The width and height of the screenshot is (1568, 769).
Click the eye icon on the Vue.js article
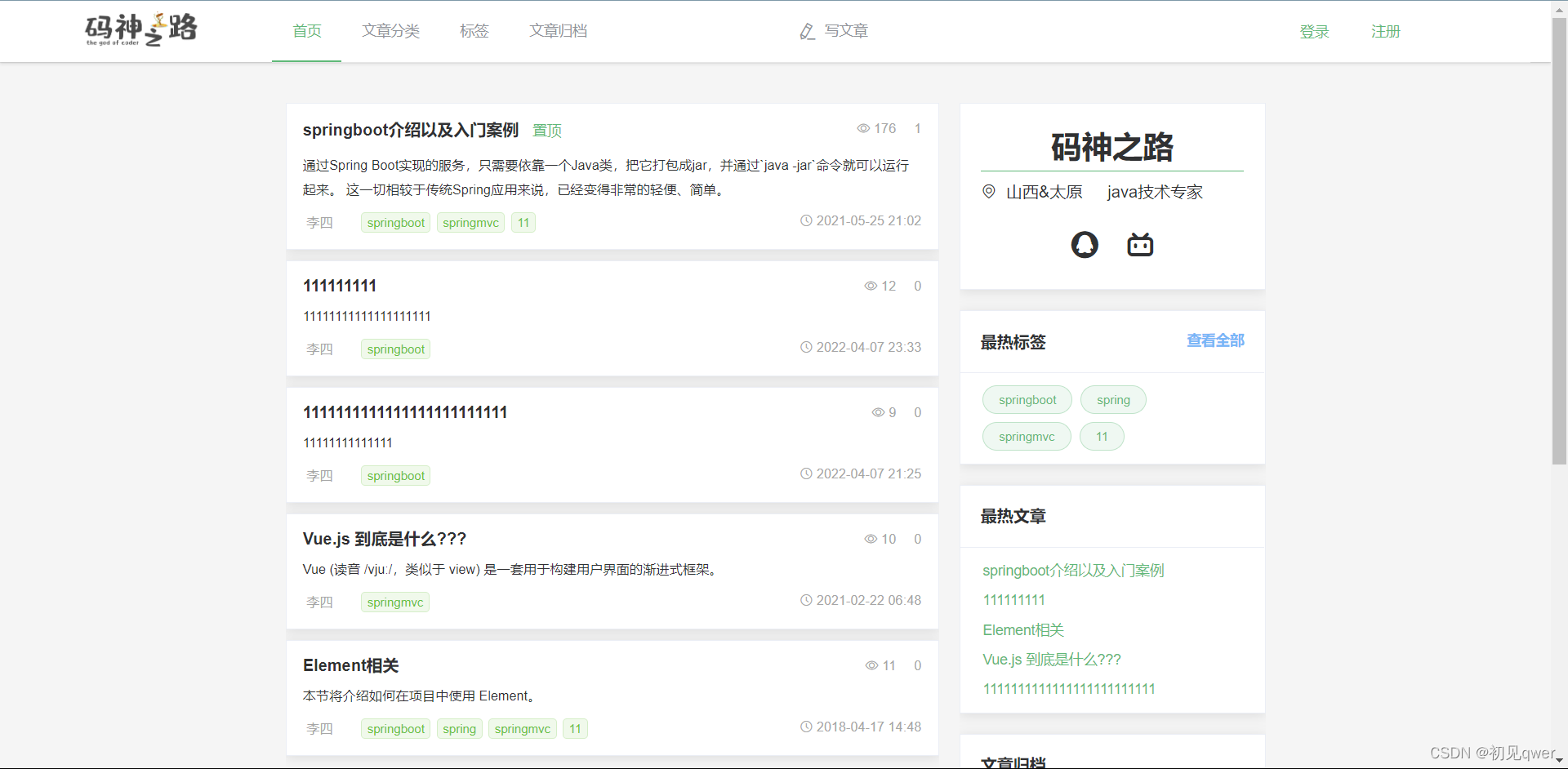click(x=869, y=539)
